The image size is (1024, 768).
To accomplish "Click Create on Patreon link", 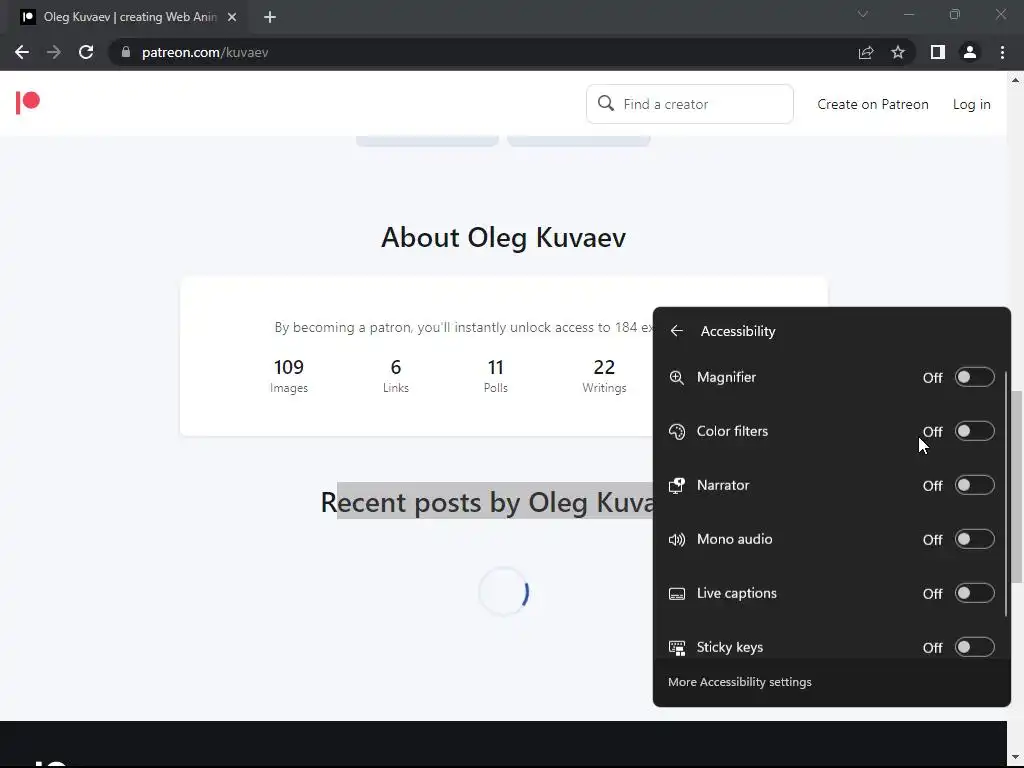I will pyautogui.click(x=872, y=104).
